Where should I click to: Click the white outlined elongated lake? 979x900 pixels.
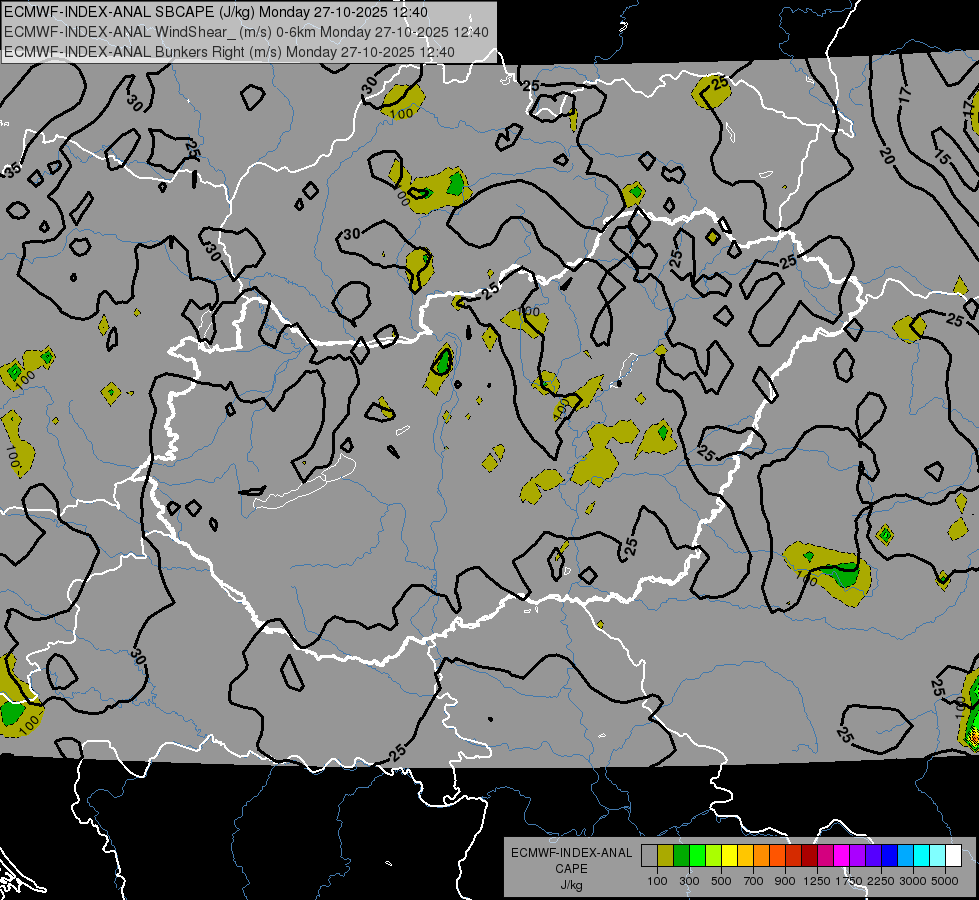pos(304,484)
